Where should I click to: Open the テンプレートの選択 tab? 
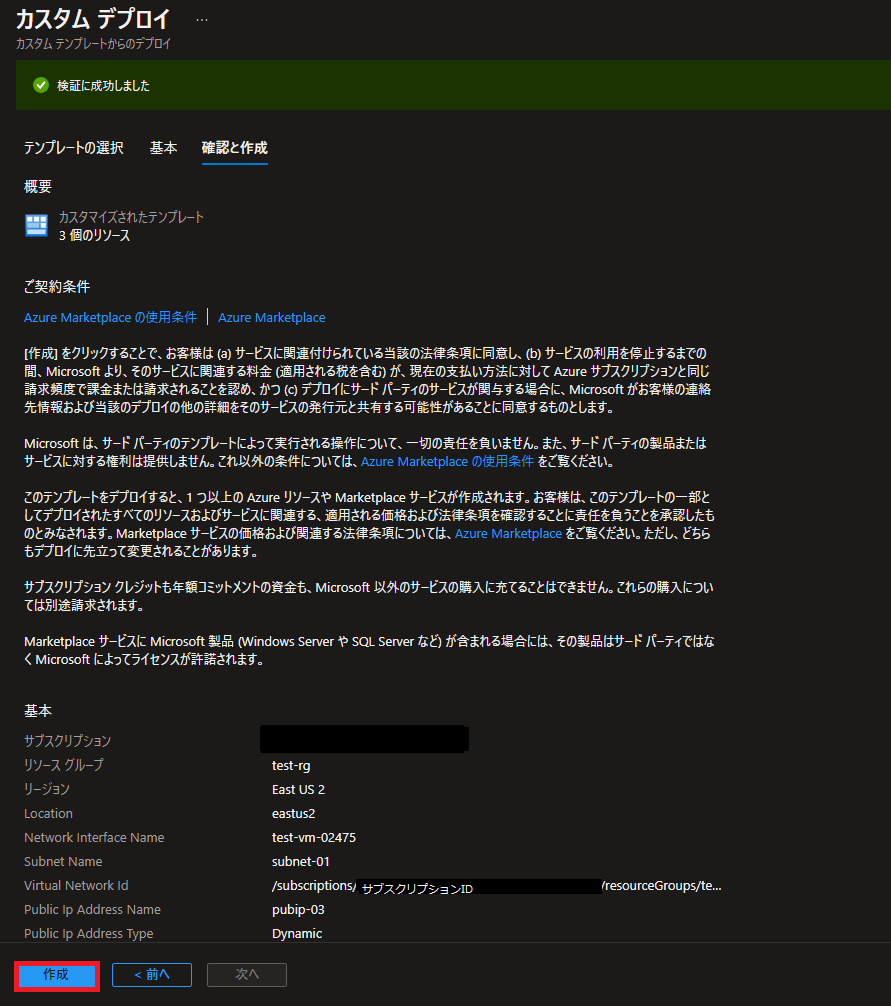74,148
